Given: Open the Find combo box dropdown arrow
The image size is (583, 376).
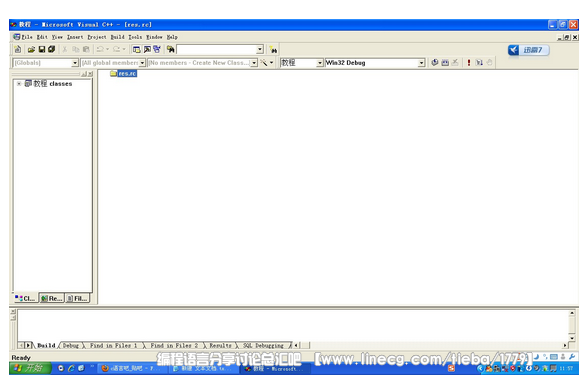Looking at the screenshot, I should click(x=260, y=49).
